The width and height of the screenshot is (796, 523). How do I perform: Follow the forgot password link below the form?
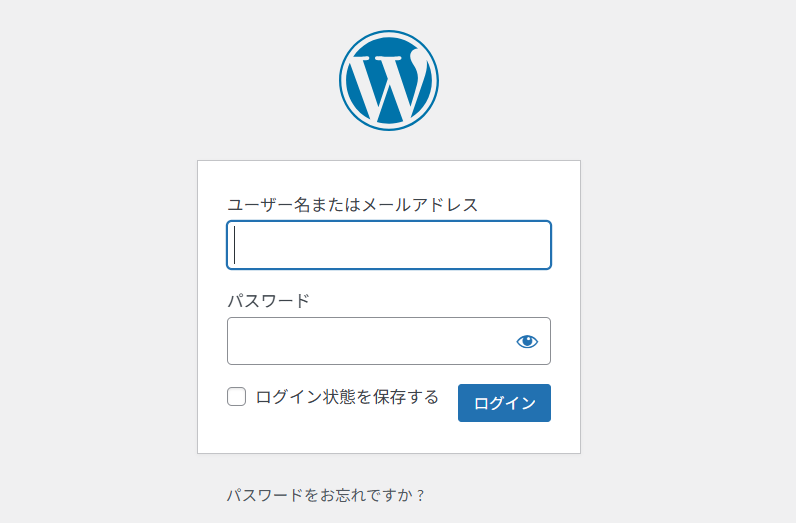[x=325, y=495]
